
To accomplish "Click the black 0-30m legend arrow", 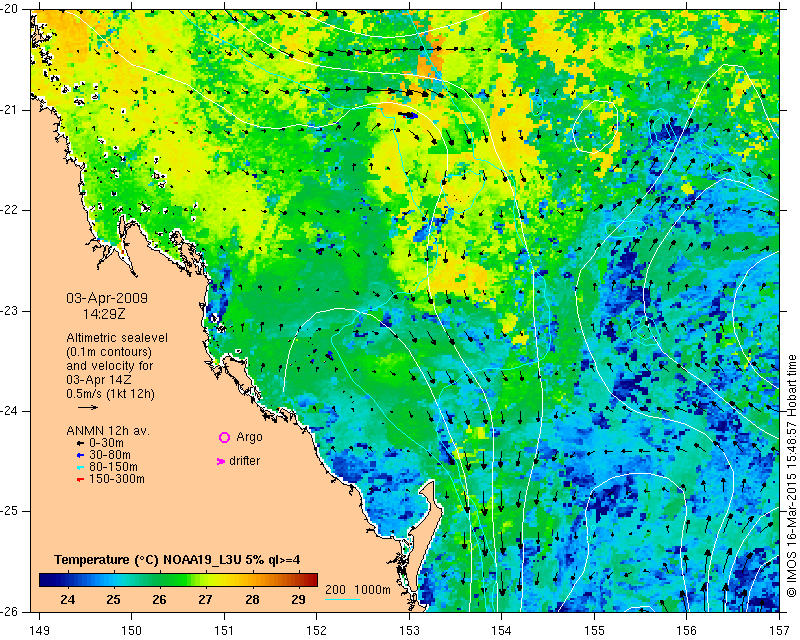I will 80,443.
